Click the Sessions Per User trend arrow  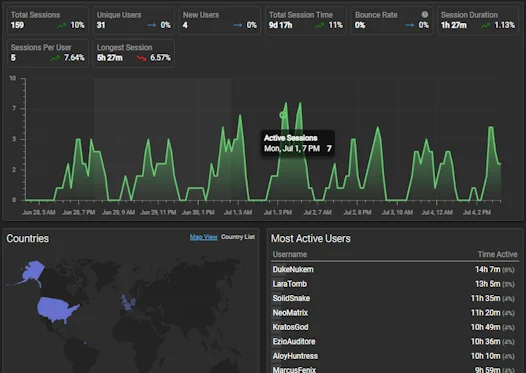point(55,58)
